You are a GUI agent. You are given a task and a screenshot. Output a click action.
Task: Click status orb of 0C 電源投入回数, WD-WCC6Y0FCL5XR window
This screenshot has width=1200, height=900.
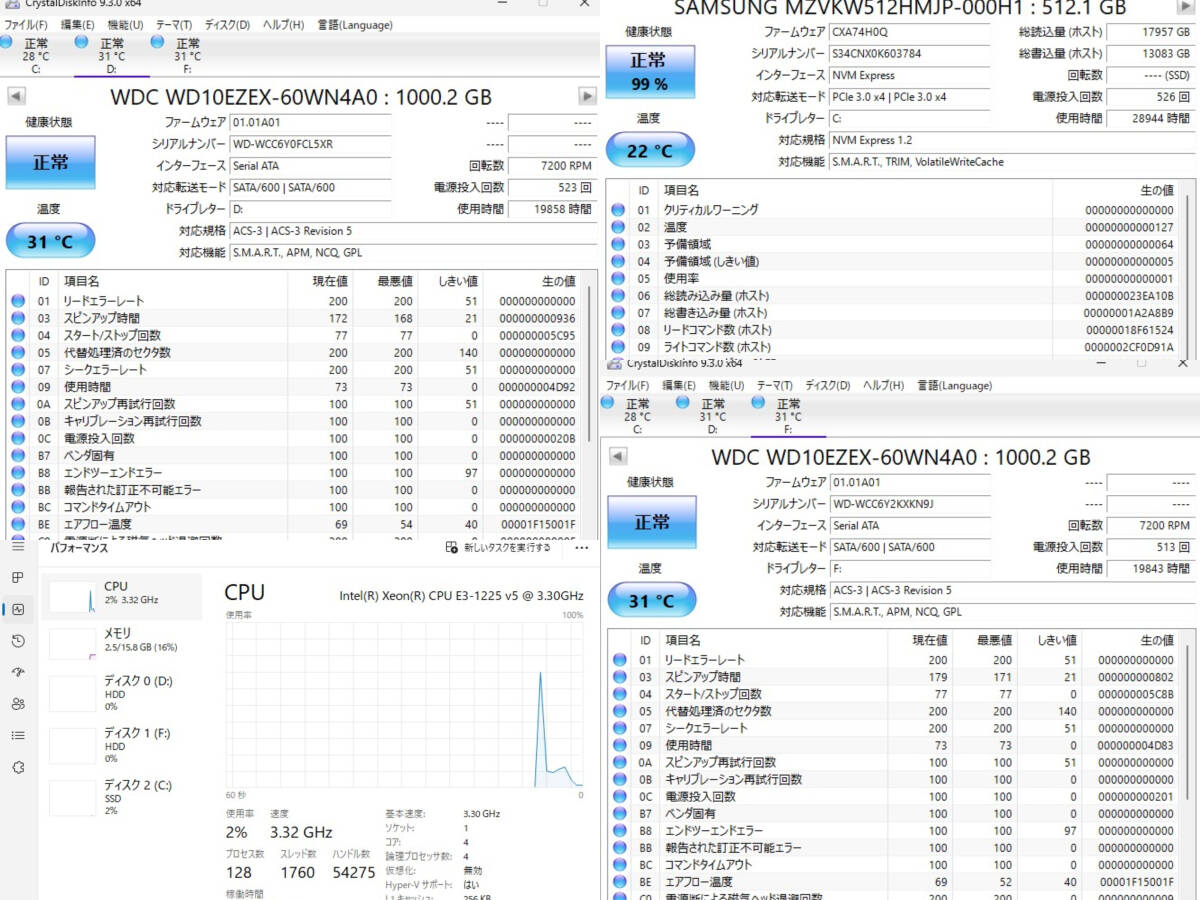(x=17, y=438)
